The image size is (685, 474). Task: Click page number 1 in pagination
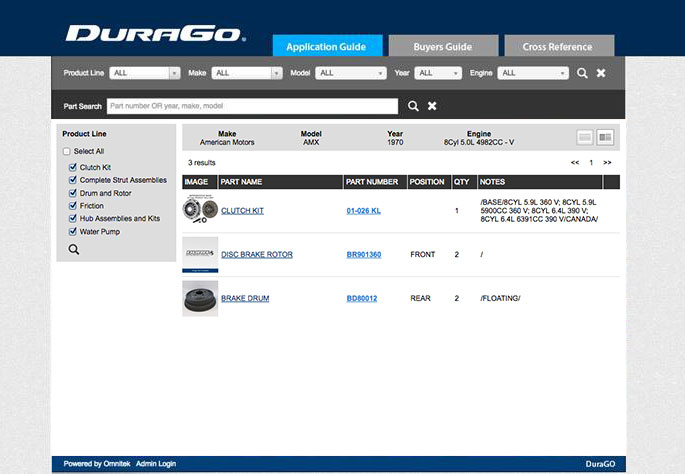pyautogui.click(x=591, y=163)
